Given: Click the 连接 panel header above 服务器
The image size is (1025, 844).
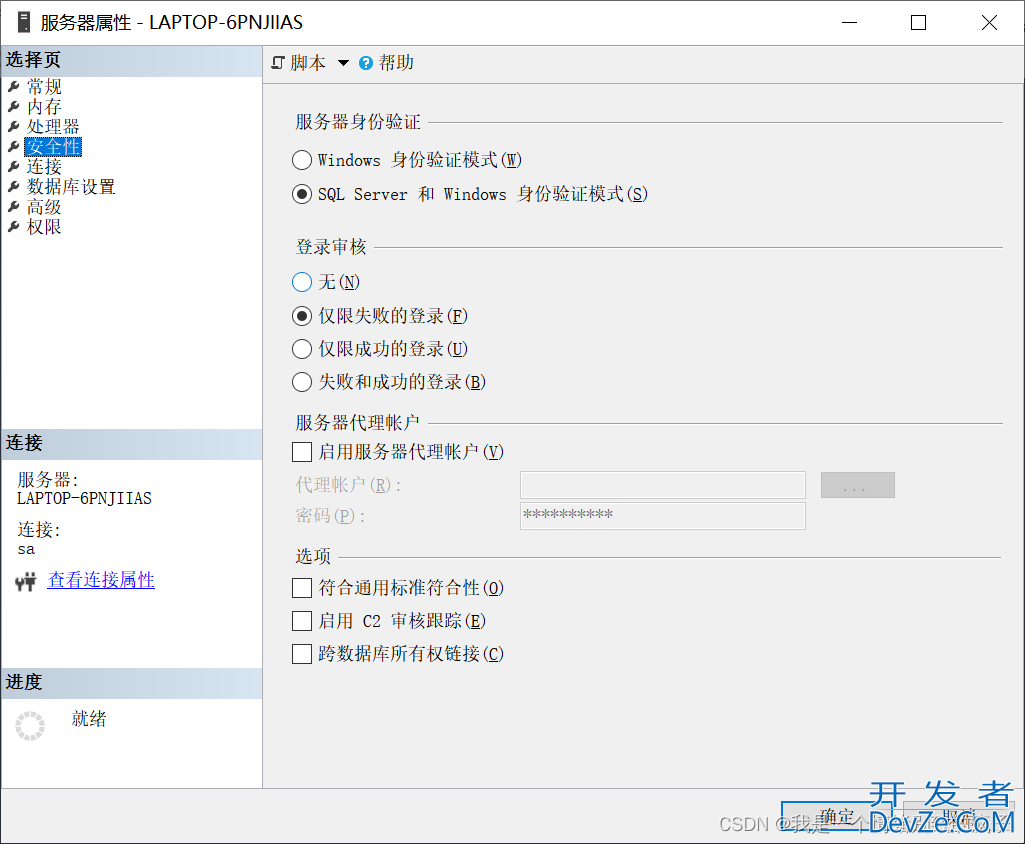Looking at the screenshot, I should (132, 444).
